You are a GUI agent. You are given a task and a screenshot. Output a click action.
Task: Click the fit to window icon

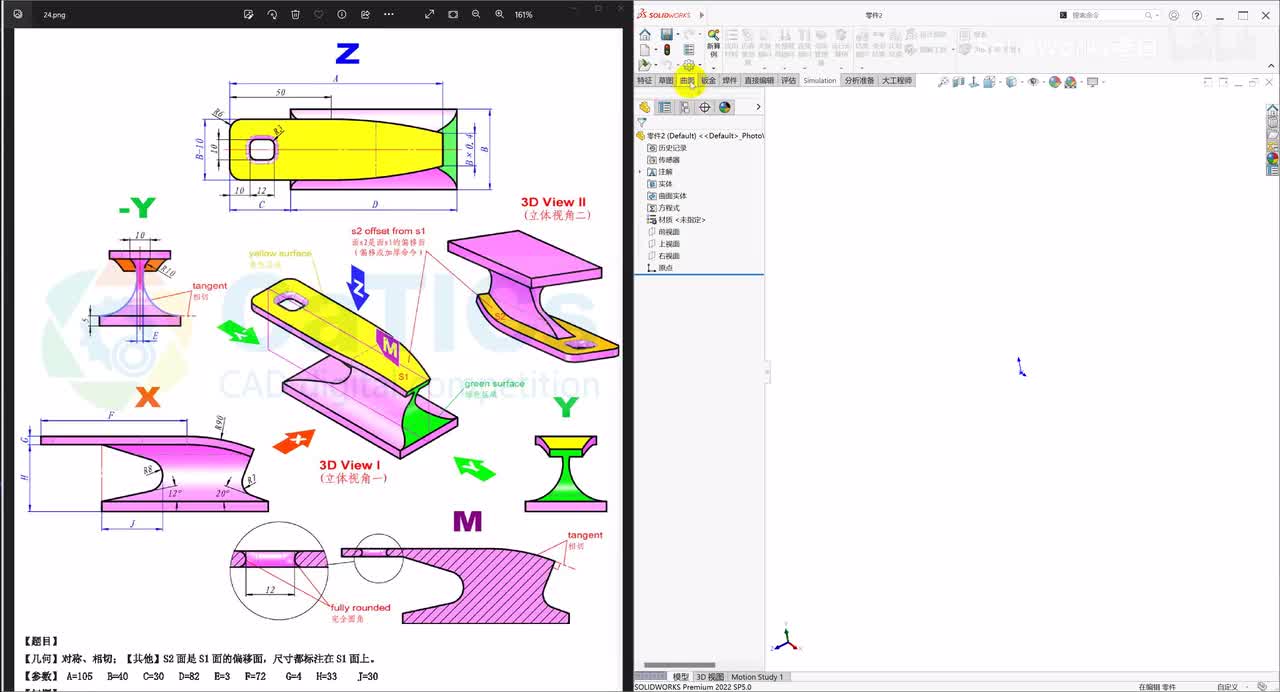453,14
